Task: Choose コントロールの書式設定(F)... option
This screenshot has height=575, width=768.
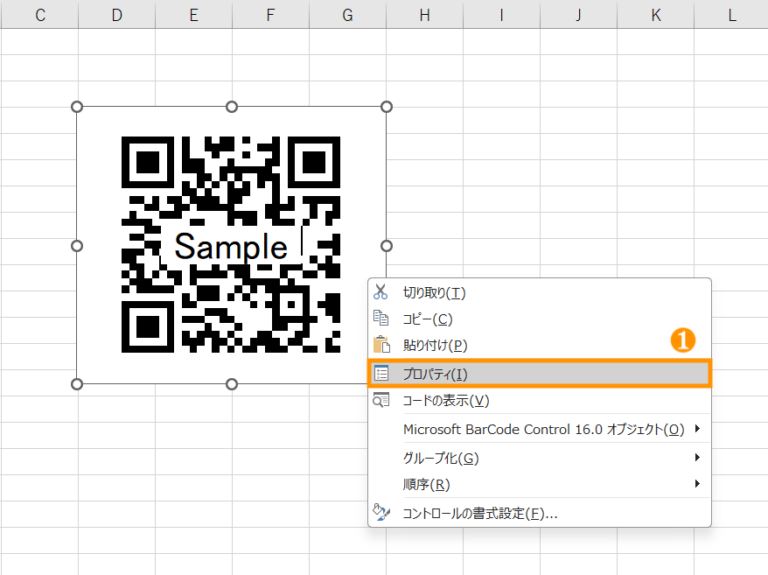Action: click(x=480, y=513)
